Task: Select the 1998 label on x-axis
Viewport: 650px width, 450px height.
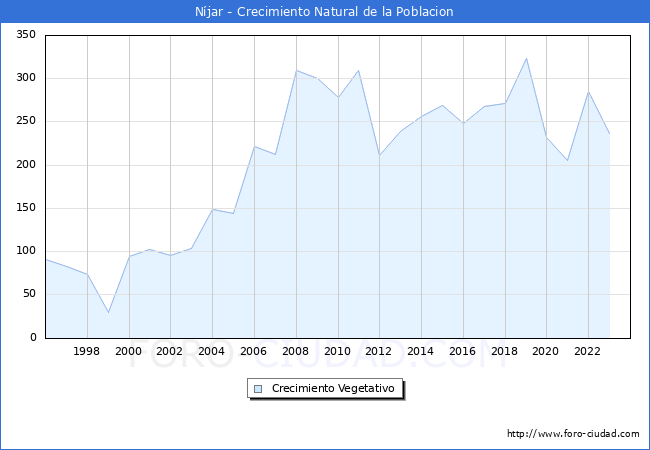Action: [x=87, y=351]
